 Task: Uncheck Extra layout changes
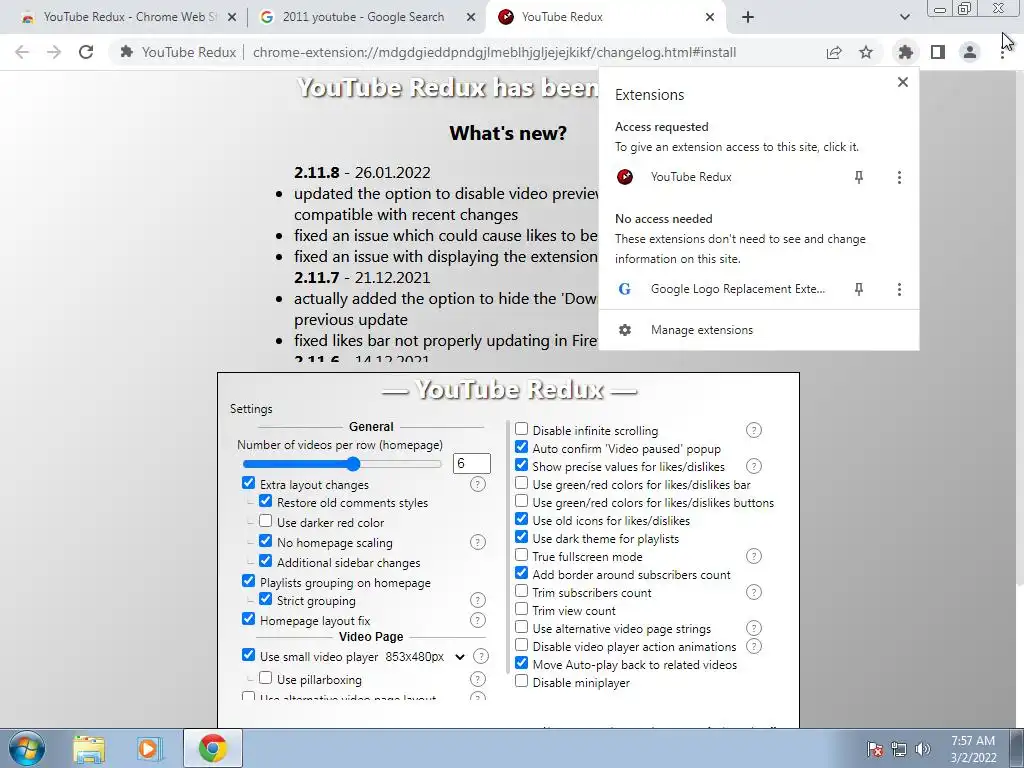click(248, 483)
